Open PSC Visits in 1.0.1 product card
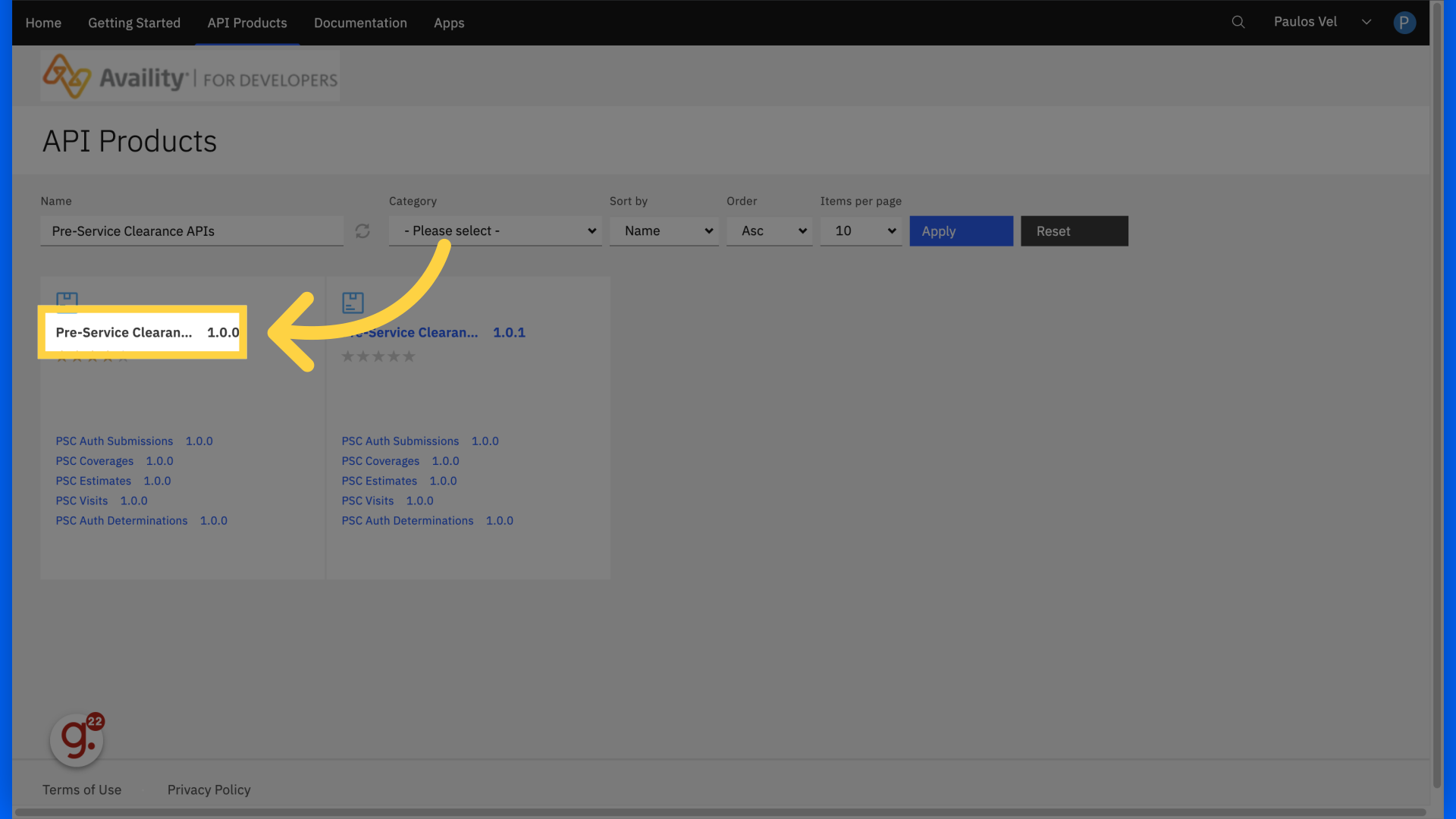 [x=388, y=500]
